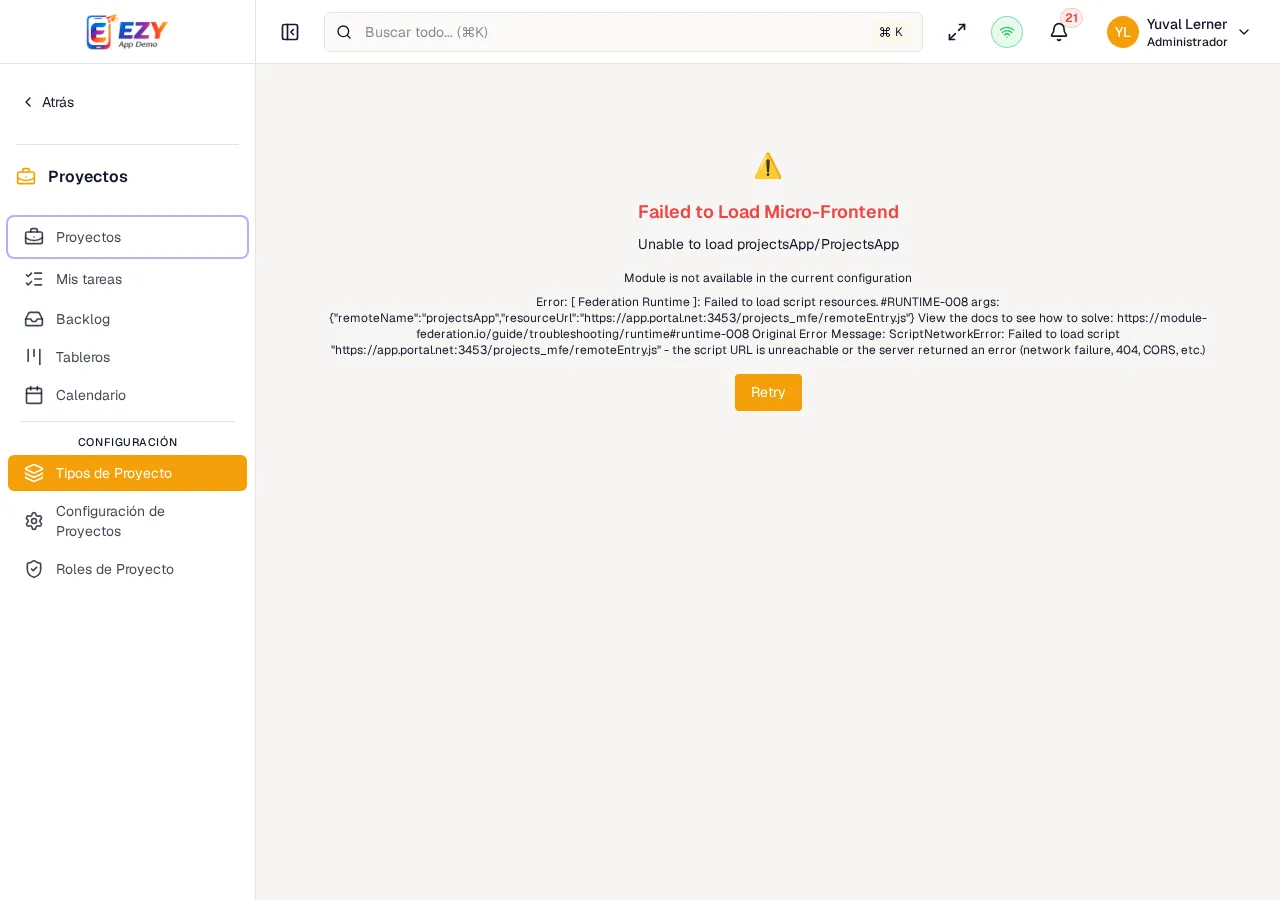Click the Proyectos item briefcase icon
Viewport: 1280px width, 900px height.
34,237
